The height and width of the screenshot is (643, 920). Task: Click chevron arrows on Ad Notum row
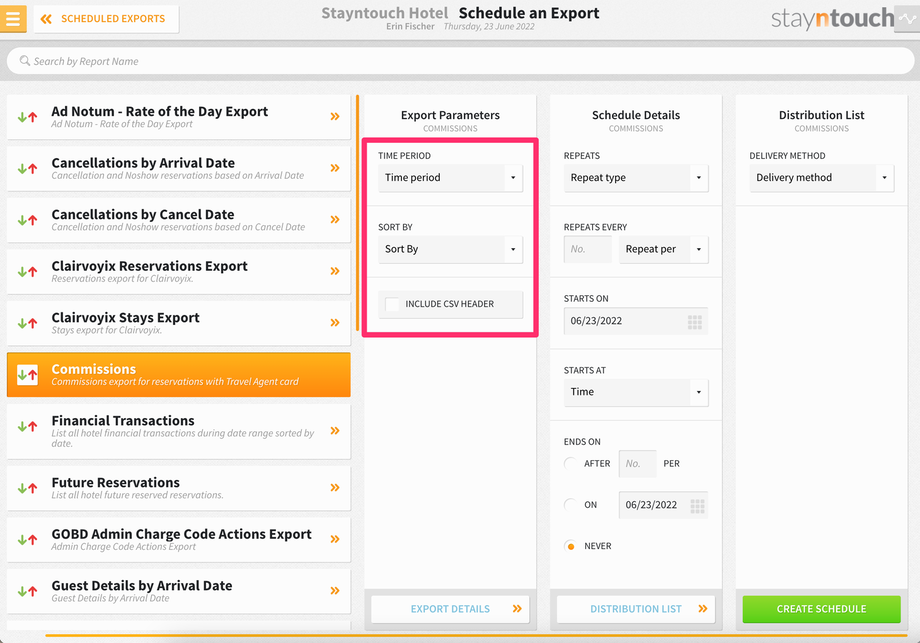[x=335, y=116]
